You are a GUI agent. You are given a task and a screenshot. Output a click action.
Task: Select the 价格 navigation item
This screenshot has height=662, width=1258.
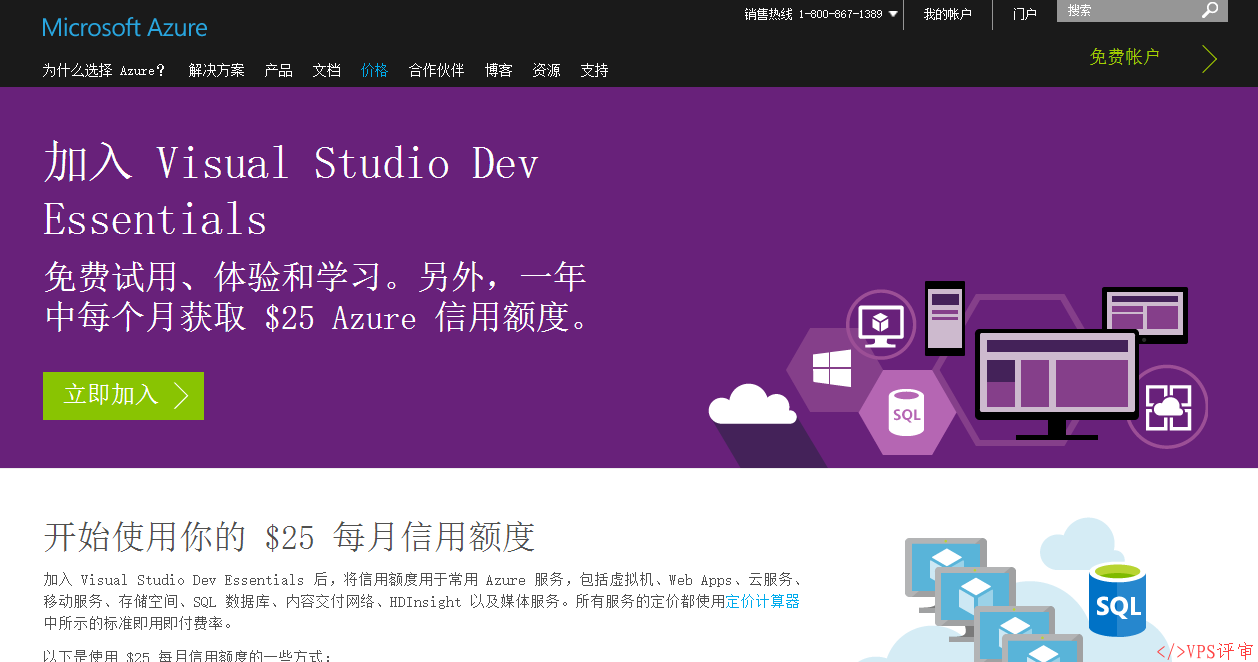pos(374,70)
